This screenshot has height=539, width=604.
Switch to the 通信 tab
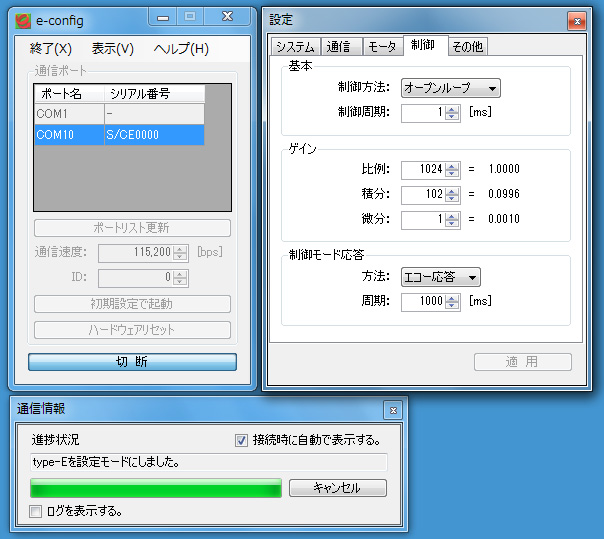click(341, 47)
